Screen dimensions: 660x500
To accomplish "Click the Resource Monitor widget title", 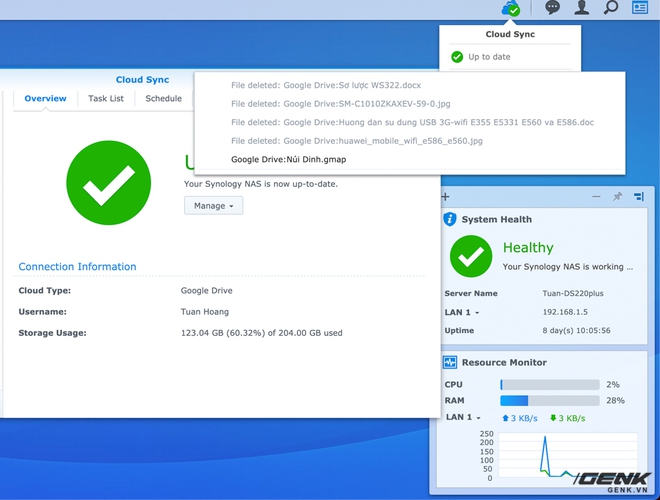I will click(x=504, y=362).
